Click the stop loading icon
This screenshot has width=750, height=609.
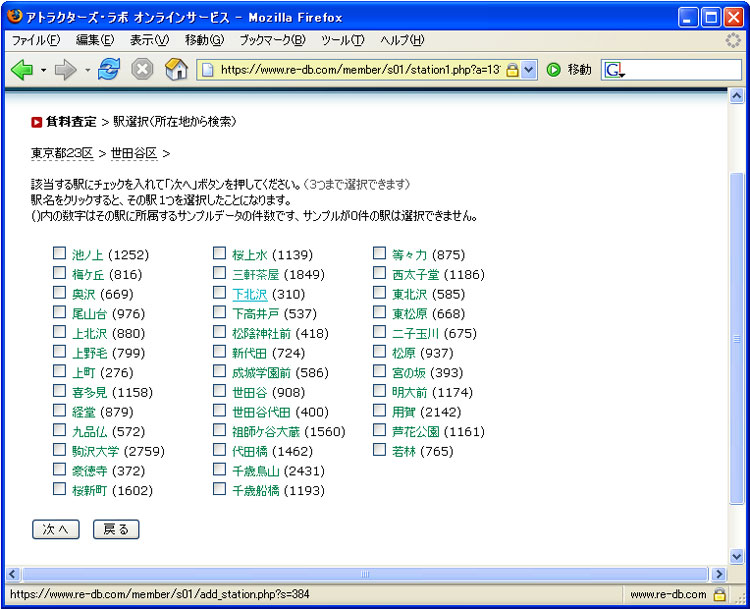tap(142, 70)
